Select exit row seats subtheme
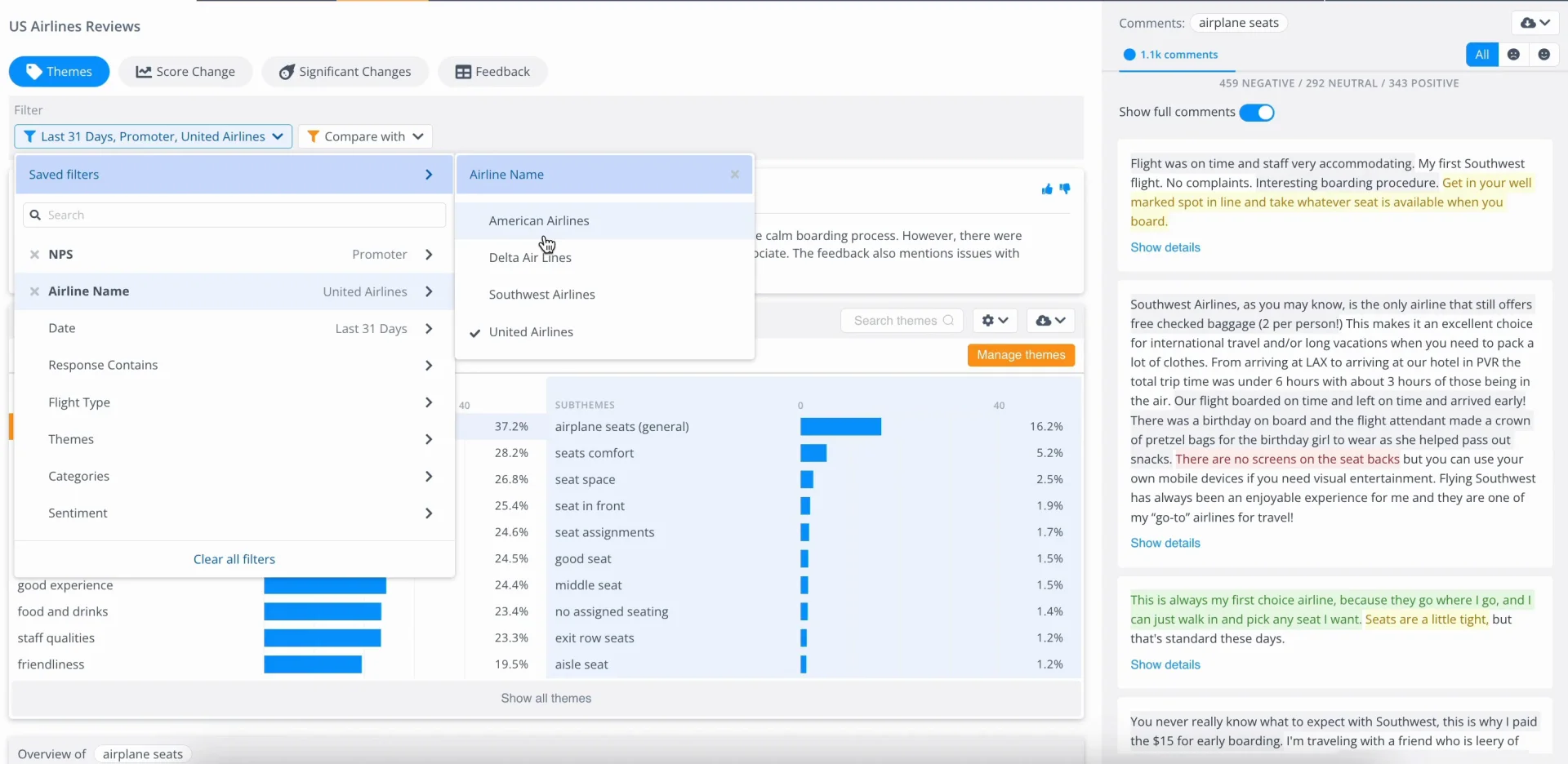The image size is (1568, 764). point(595,638)
